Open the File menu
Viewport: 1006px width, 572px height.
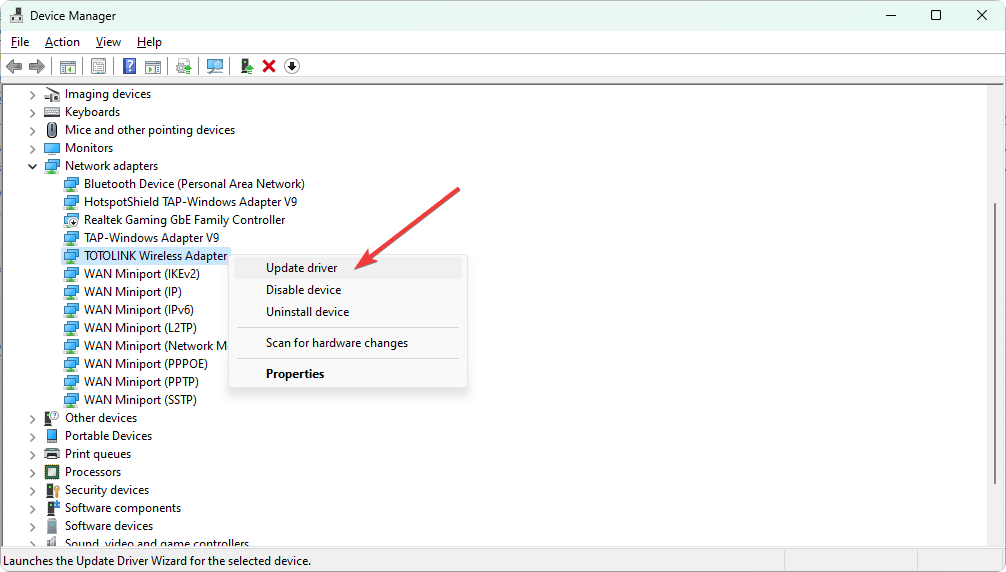20,42
